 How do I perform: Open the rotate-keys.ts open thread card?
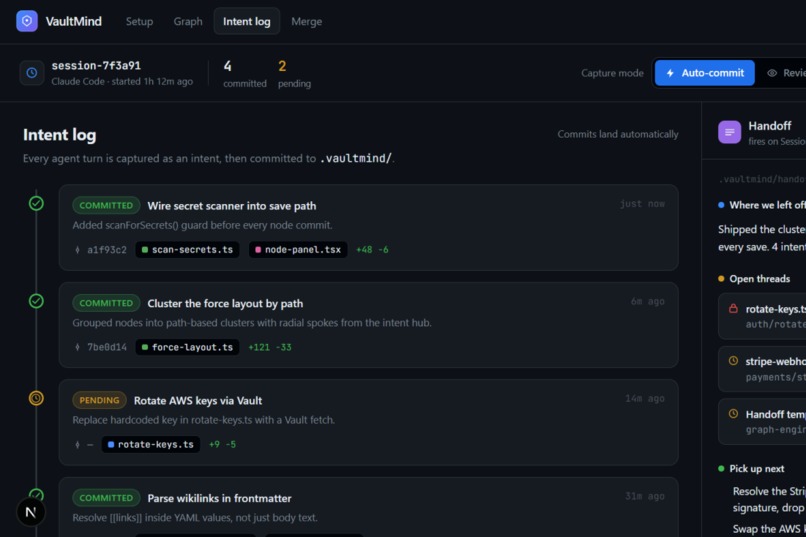coord(762,317)
